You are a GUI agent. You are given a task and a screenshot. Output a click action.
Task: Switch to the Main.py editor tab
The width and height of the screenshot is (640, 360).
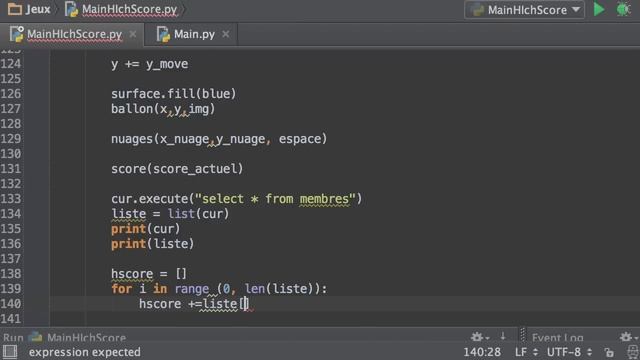(x=186, y=34)
